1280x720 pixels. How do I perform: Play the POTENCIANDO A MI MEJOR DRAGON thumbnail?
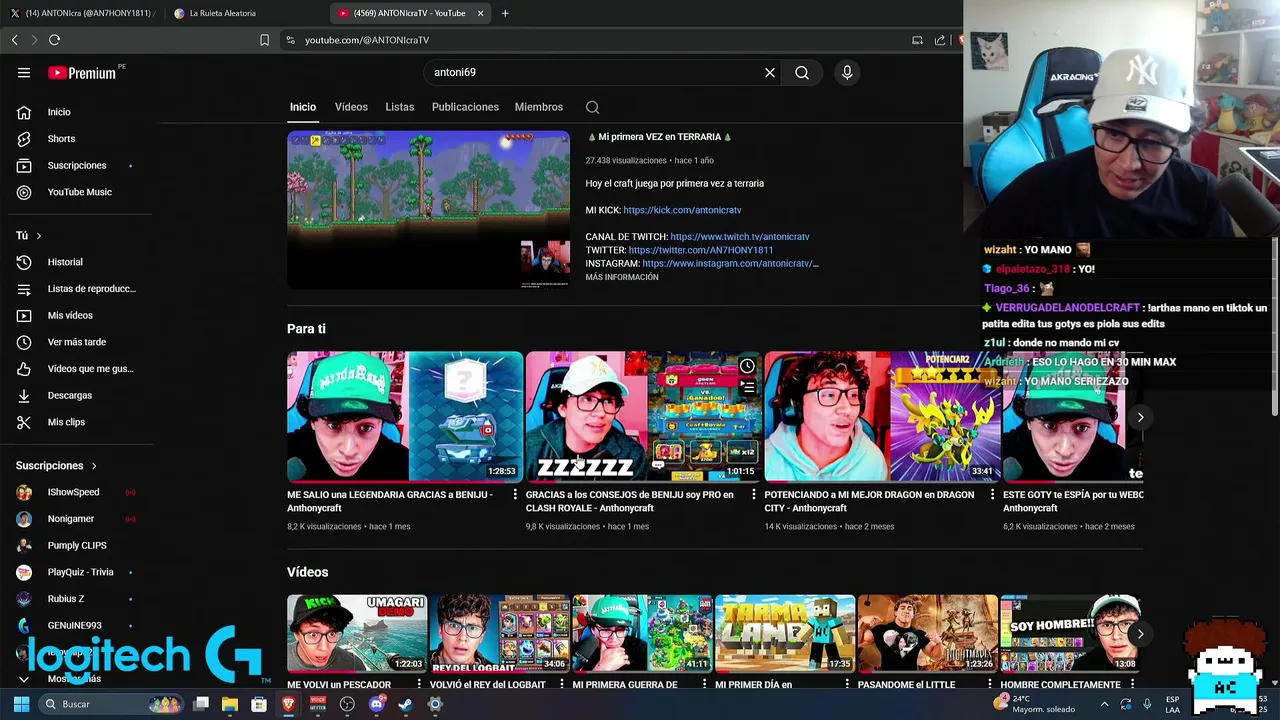point(882,416)
